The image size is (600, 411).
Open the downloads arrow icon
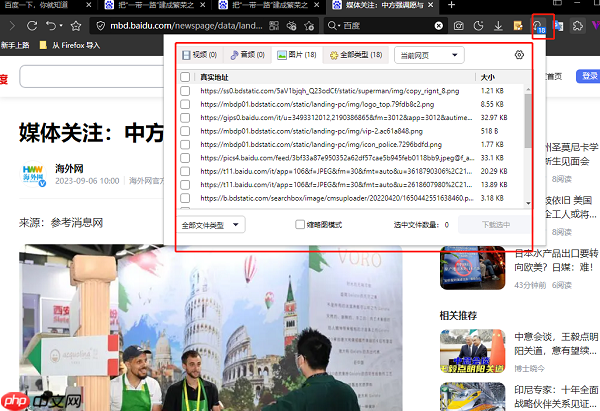tap(498, 26)
